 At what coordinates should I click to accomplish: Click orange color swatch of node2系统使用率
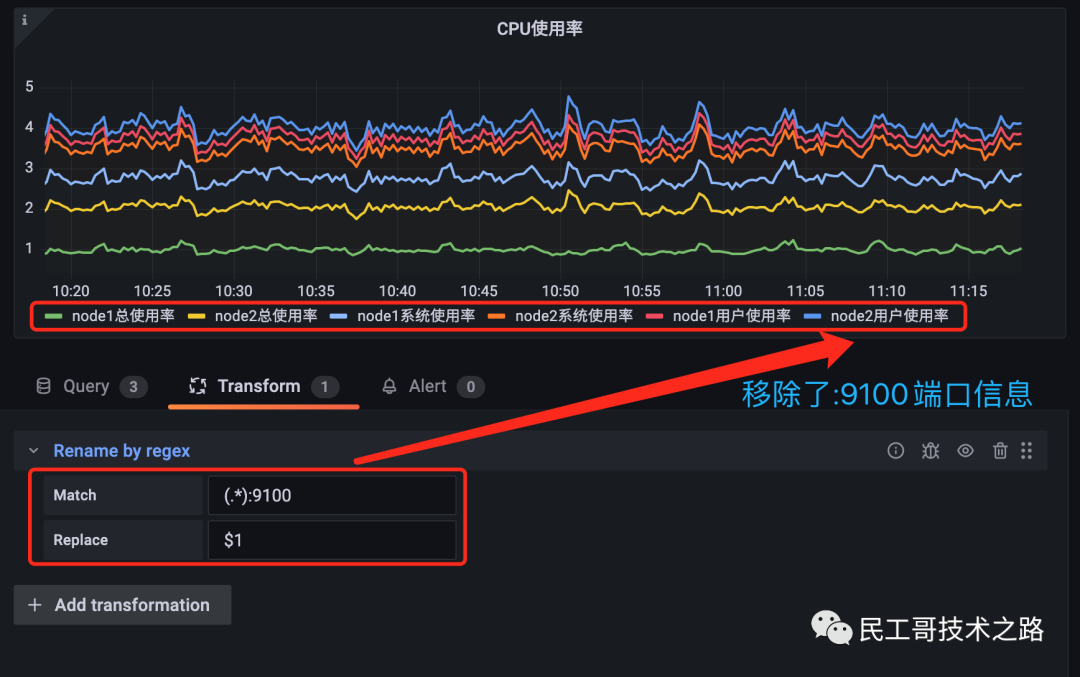point(496,316)
